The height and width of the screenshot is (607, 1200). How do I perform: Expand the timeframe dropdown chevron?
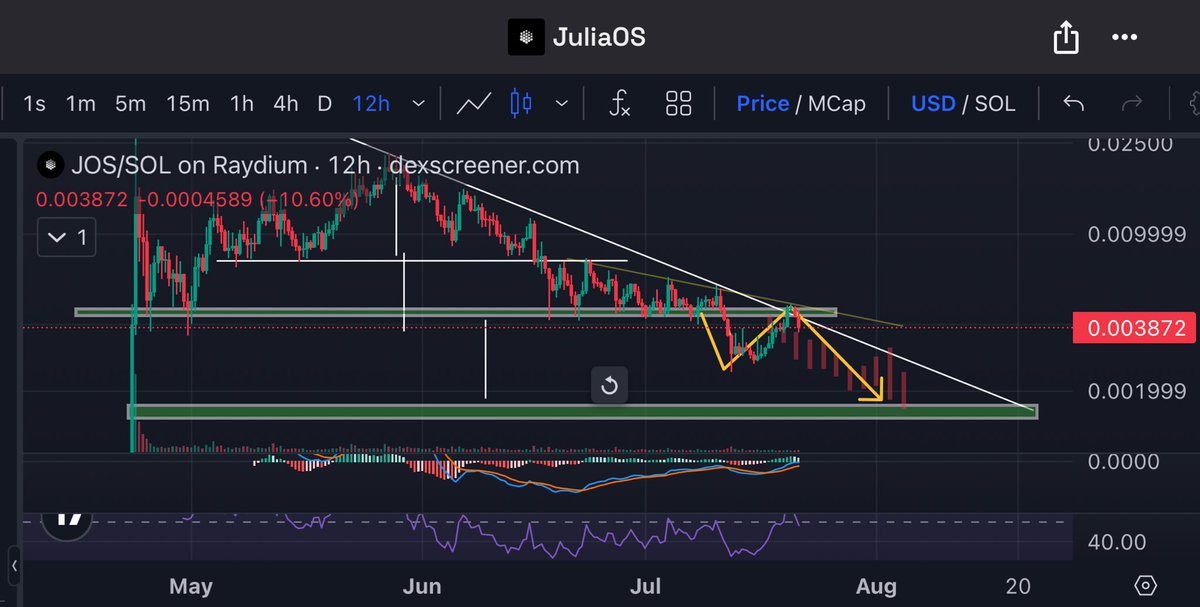[419, 103]
